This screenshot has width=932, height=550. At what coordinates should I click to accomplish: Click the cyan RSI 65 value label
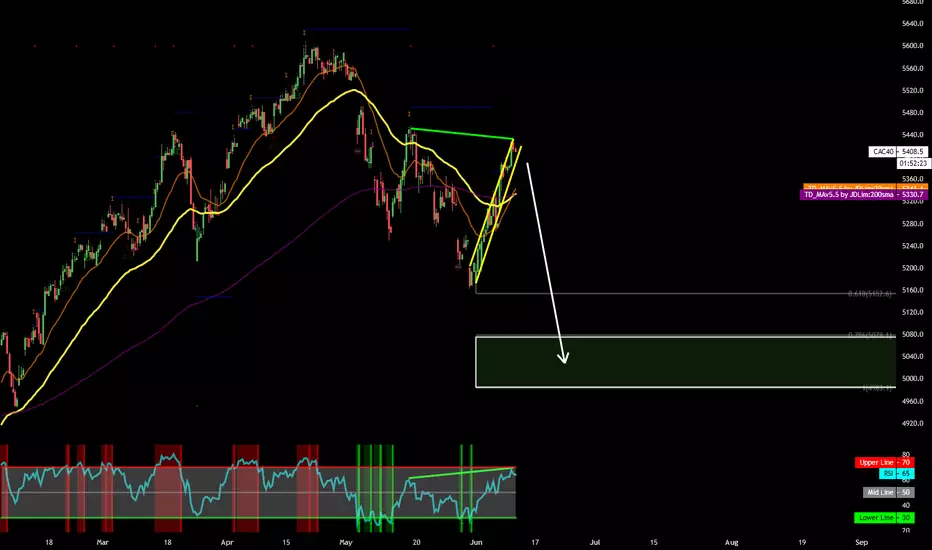coord(896,474)
